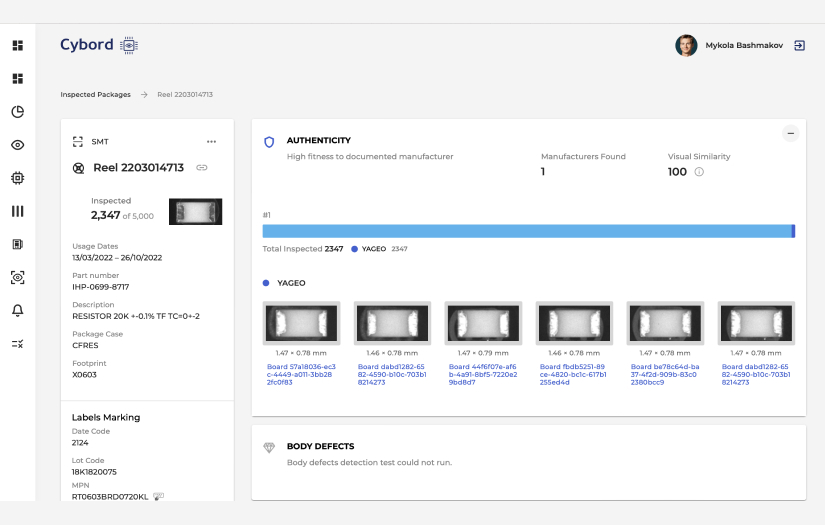Click the date code 2124
The width and height of the screenshot is (825, 525).
(x=80, y=443)
